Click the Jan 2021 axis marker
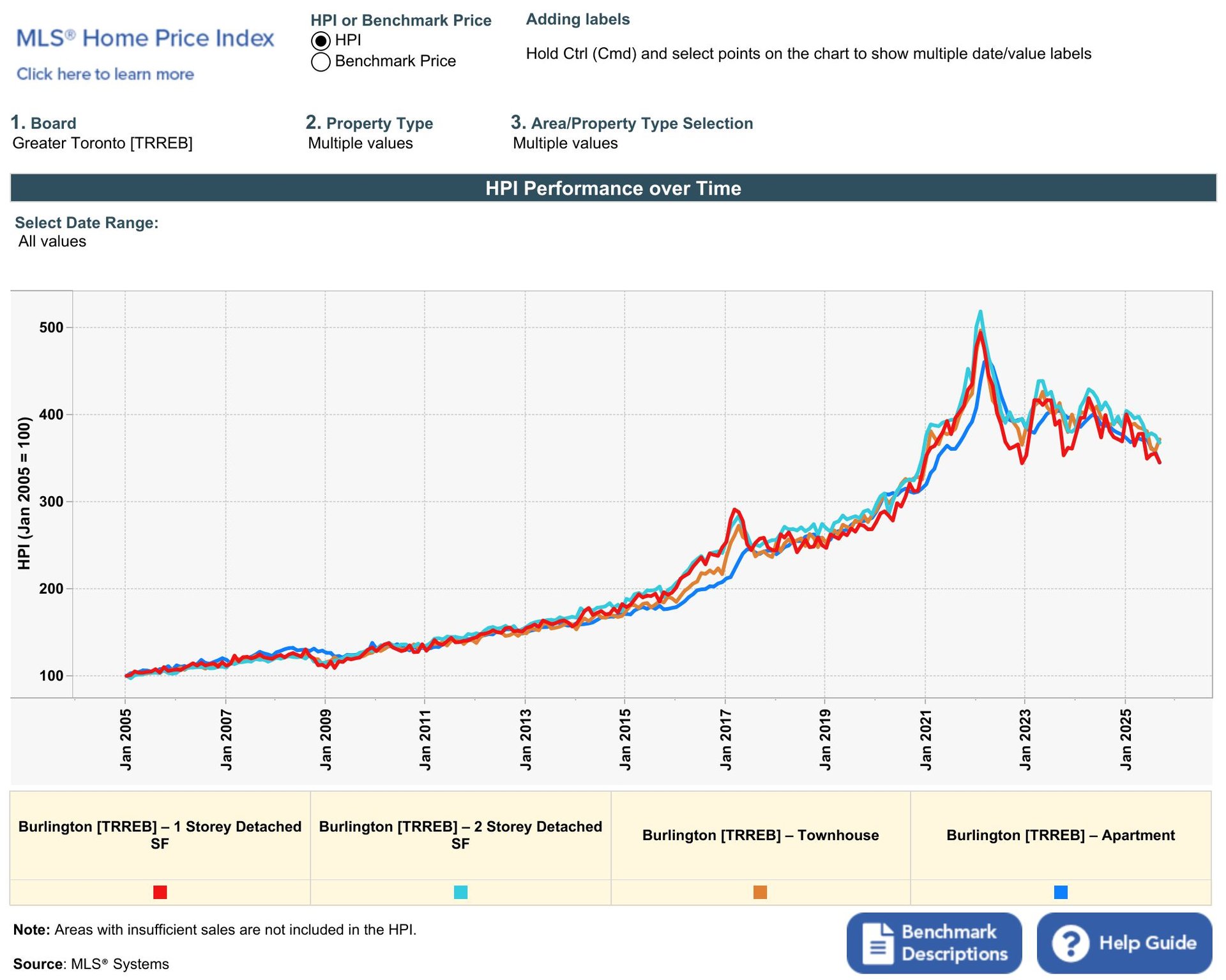 925,739
